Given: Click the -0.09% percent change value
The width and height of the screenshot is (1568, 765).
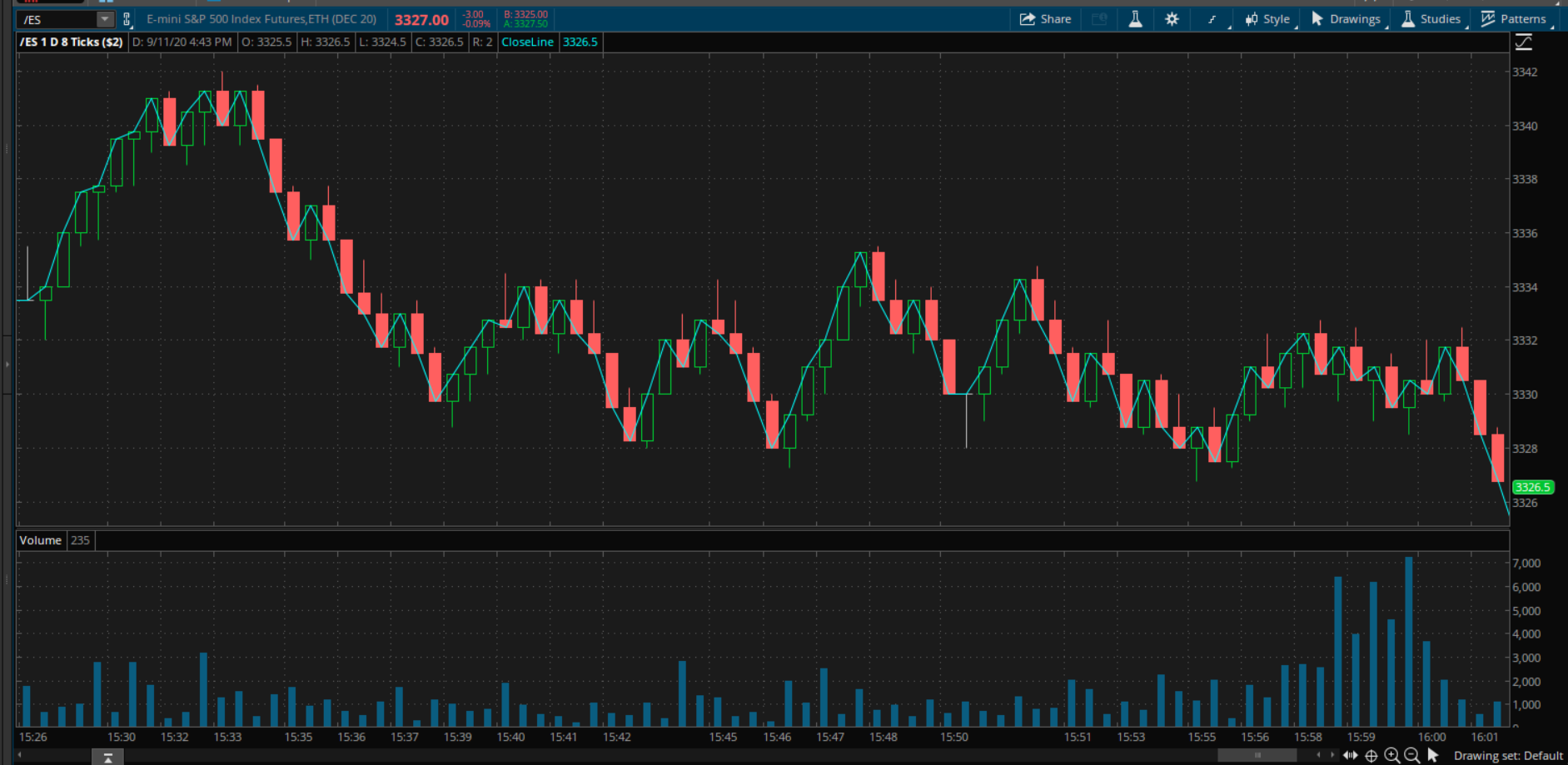Looking at the screenshot, I should 476,24.
